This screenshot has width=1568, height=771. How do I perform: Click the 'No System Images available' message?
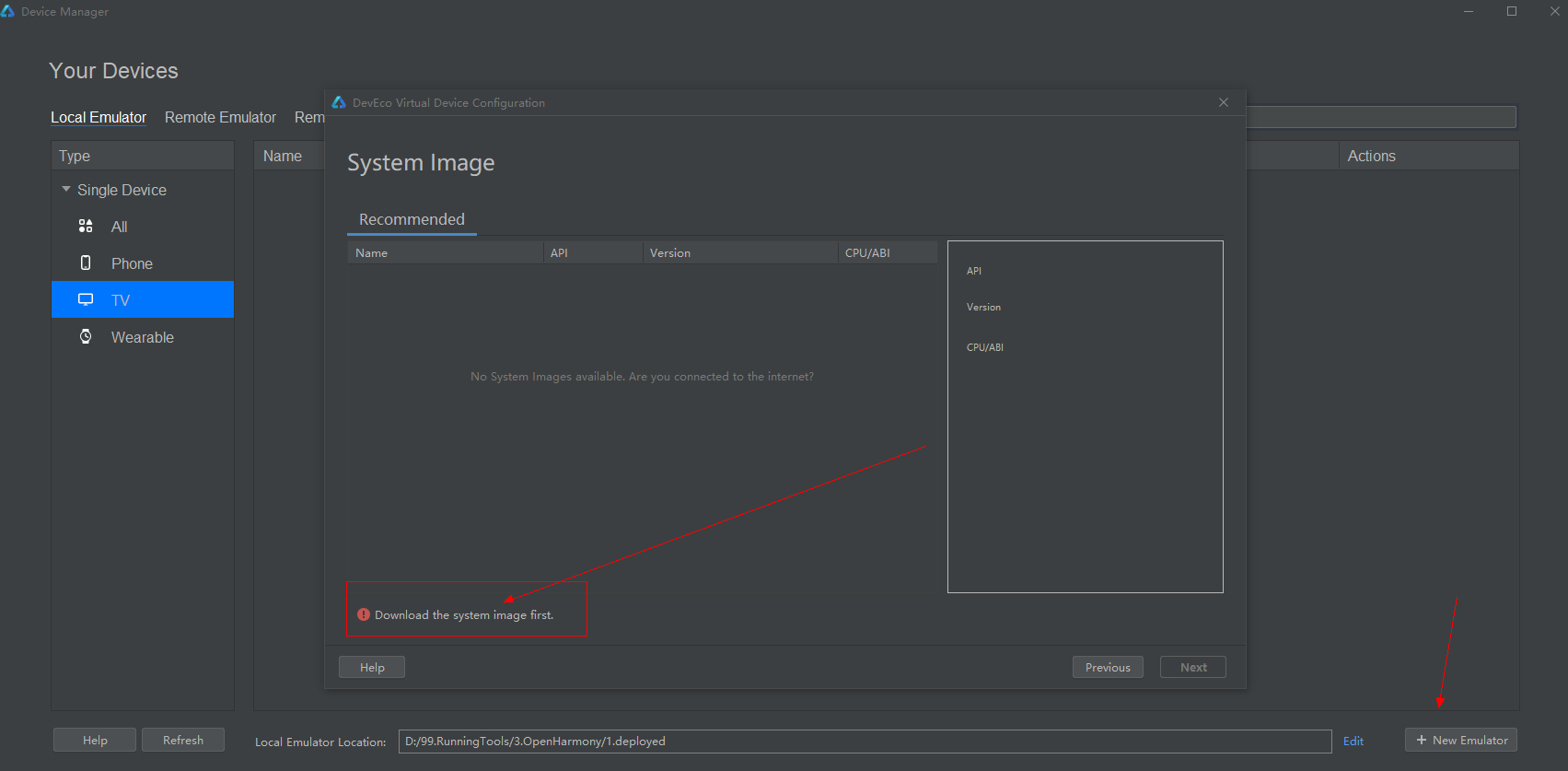[x=642, y=376]
